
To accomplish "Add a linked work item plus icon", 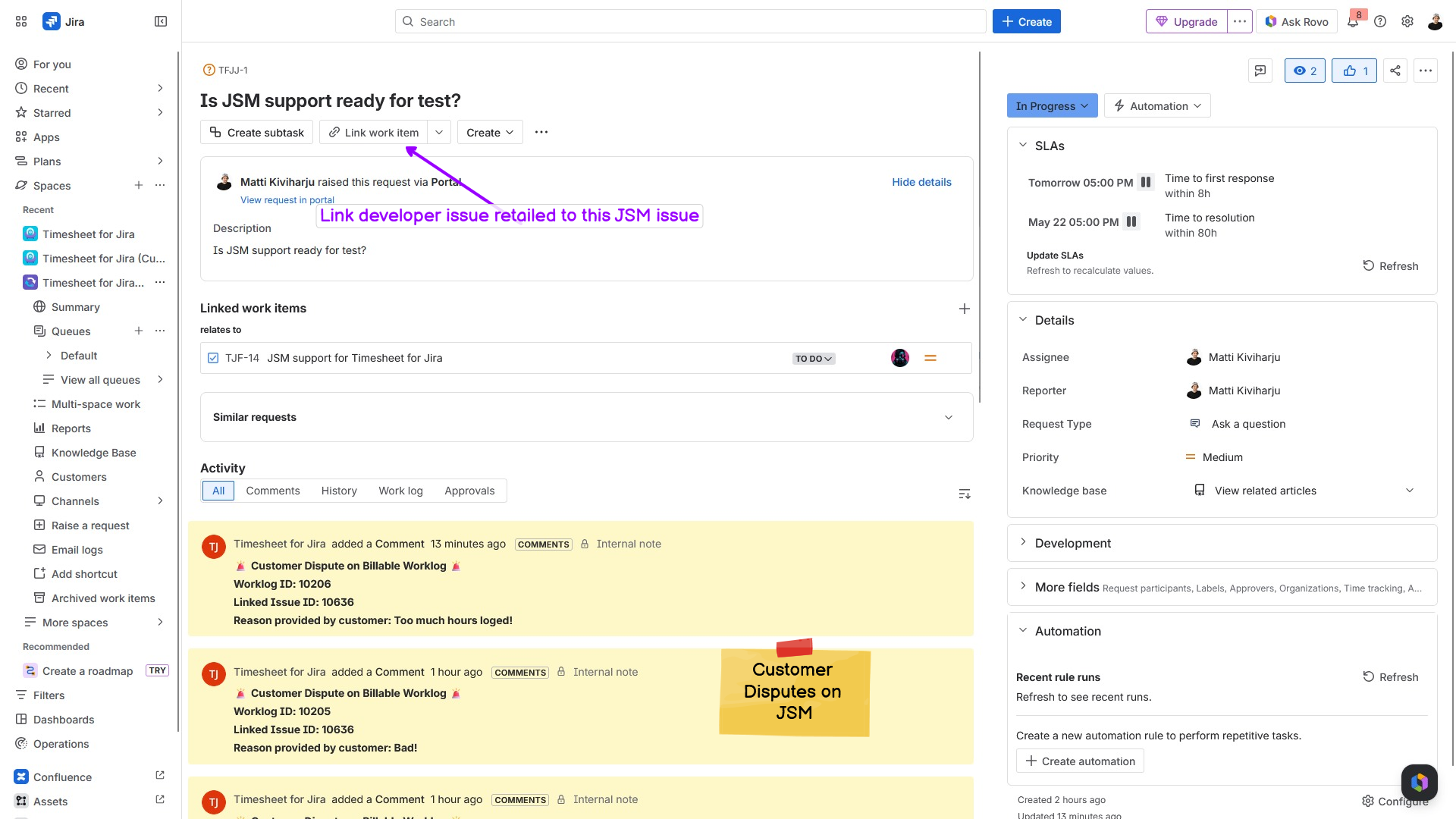I will pos(965,309).
